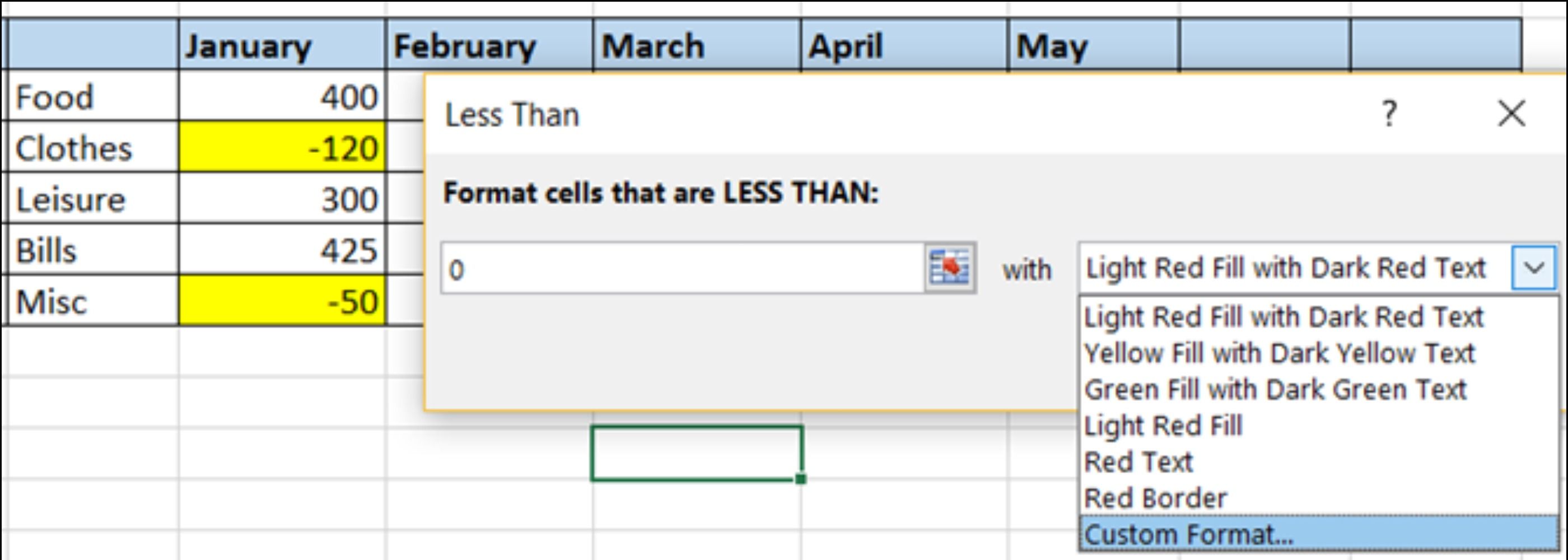Click the green-outlined active empty cell

pos(696,453)
